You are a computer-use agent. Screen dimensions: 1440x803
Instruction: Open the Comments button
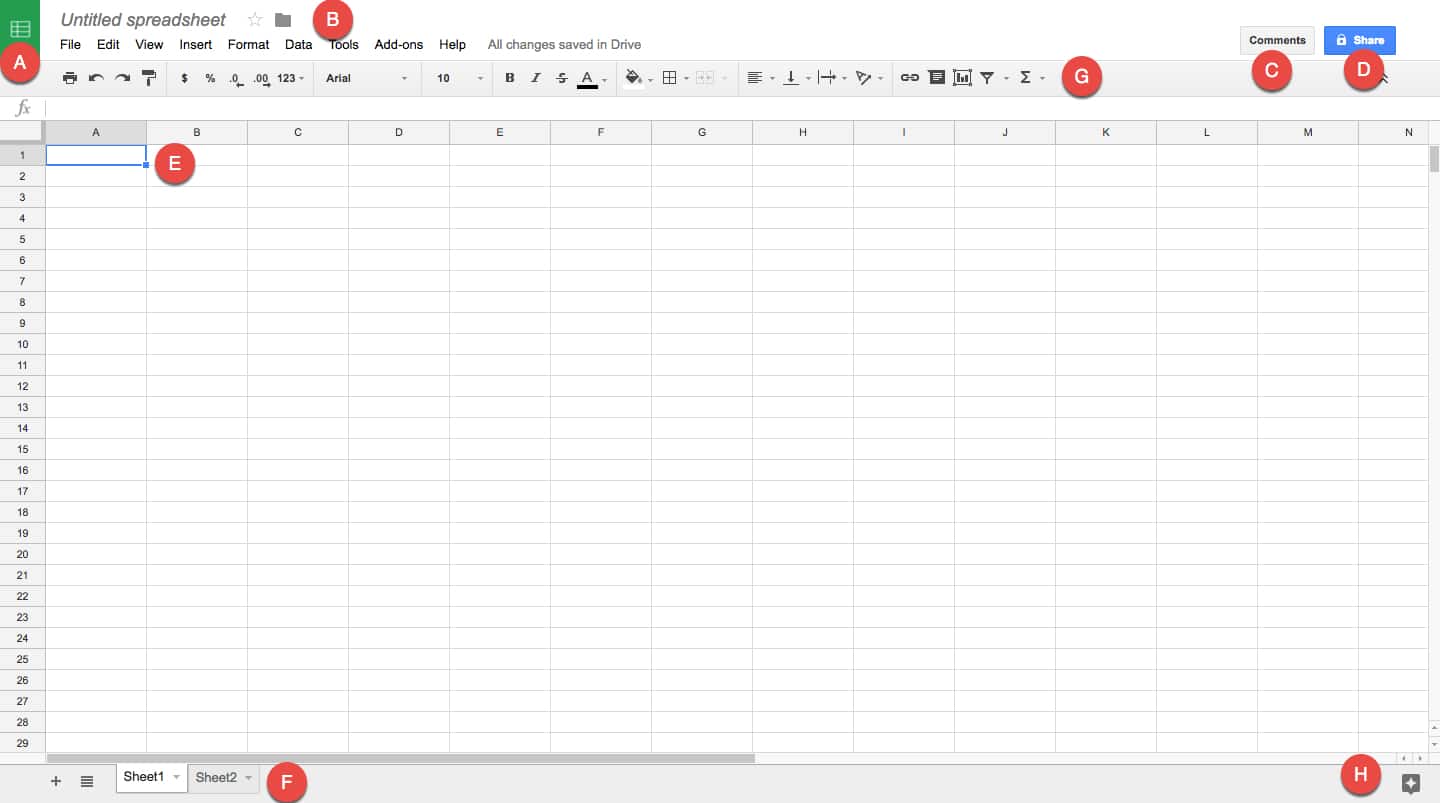pyautogui.click(x=1277, y=40)
